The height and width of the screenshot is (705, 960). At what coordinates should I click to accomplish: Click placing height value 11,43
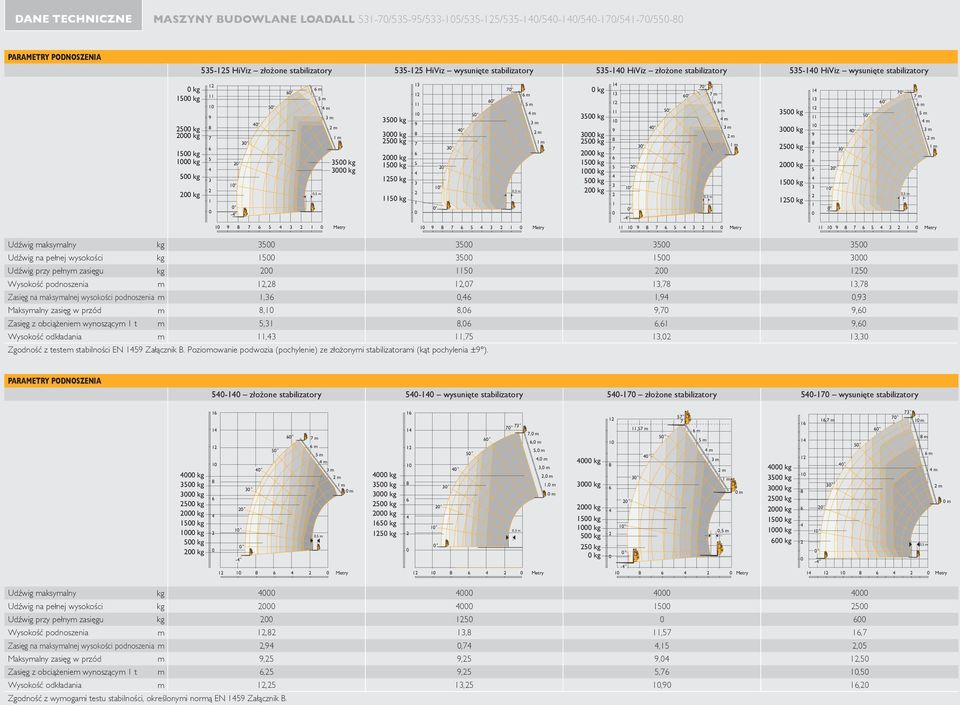(266, 337)
